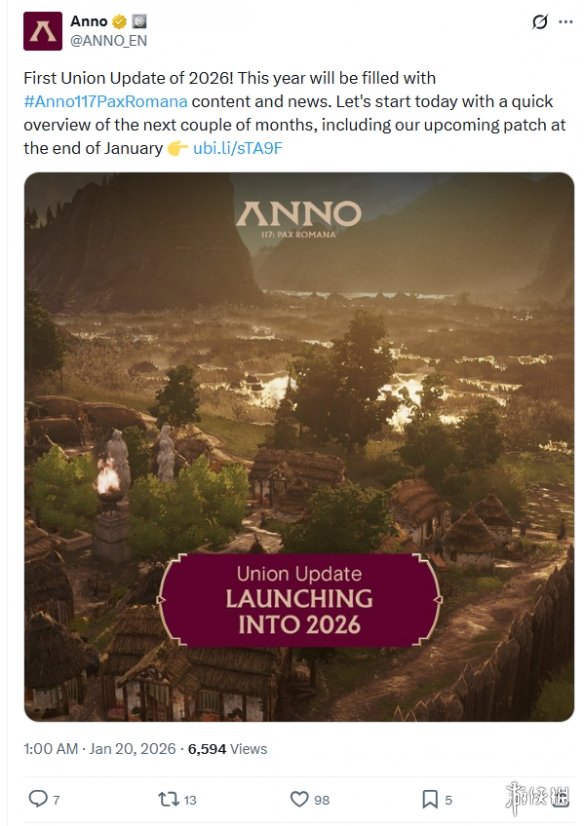Click the affiliate badge next to Anno name

click(139, 22)
